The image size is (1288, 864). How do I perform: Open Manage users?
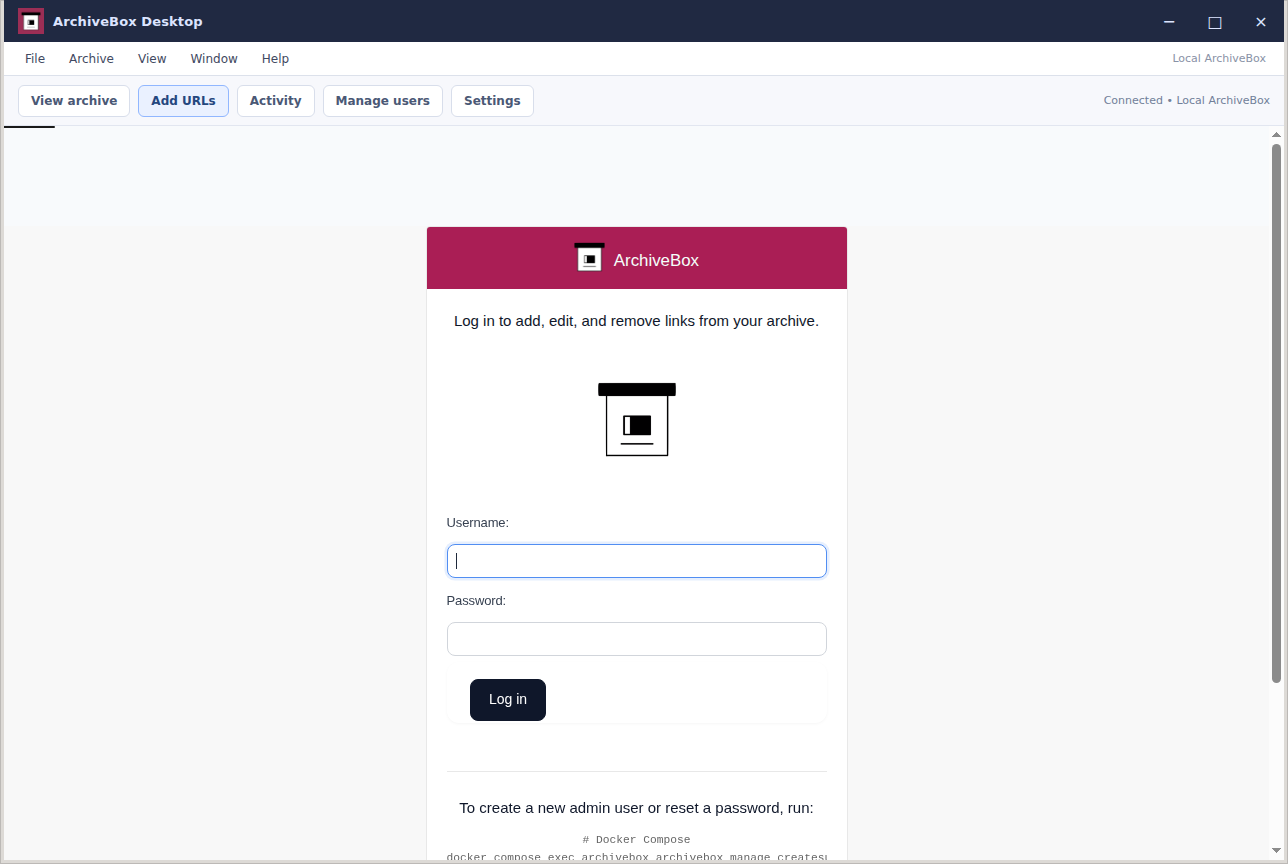[383, 101]
